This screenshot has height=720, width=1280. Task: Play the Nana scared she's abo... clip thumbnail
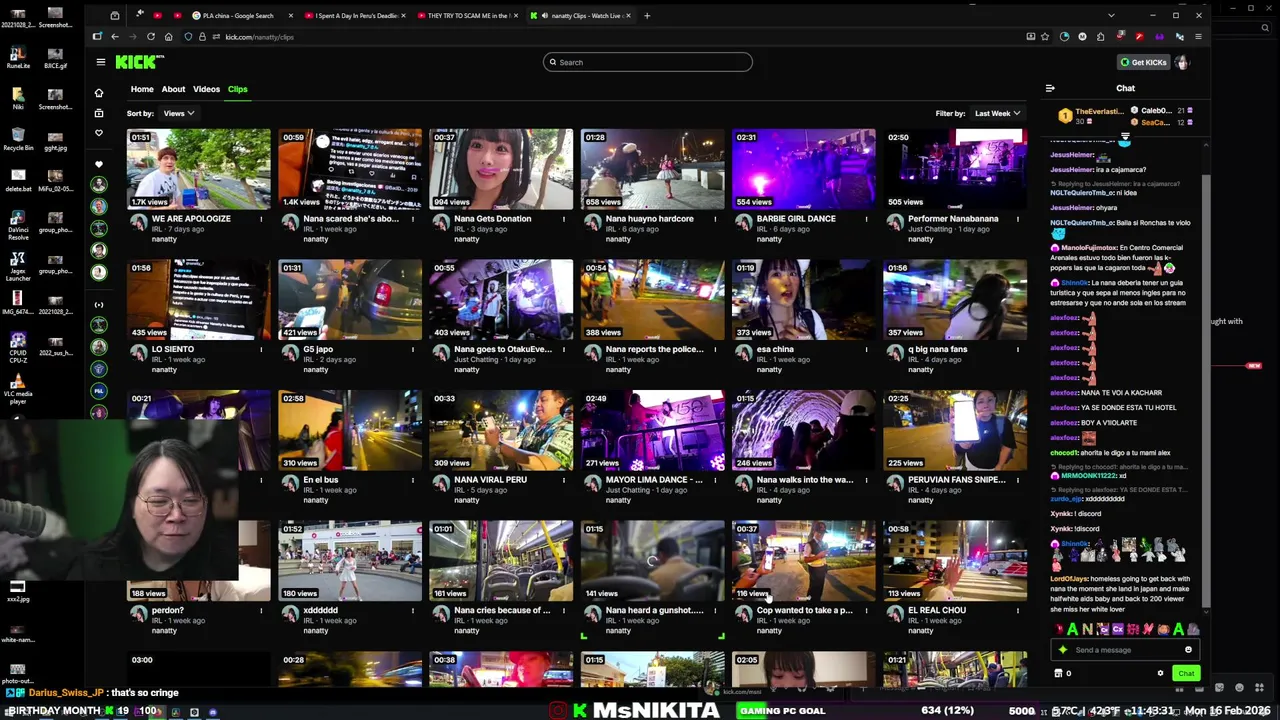[x=350, y=169]
